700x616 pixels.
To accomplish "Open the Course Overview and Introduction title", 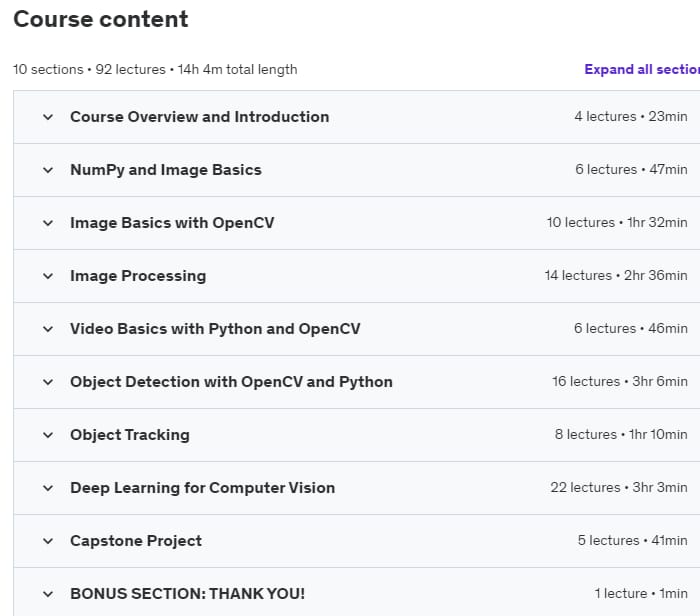I will (200, 117).
